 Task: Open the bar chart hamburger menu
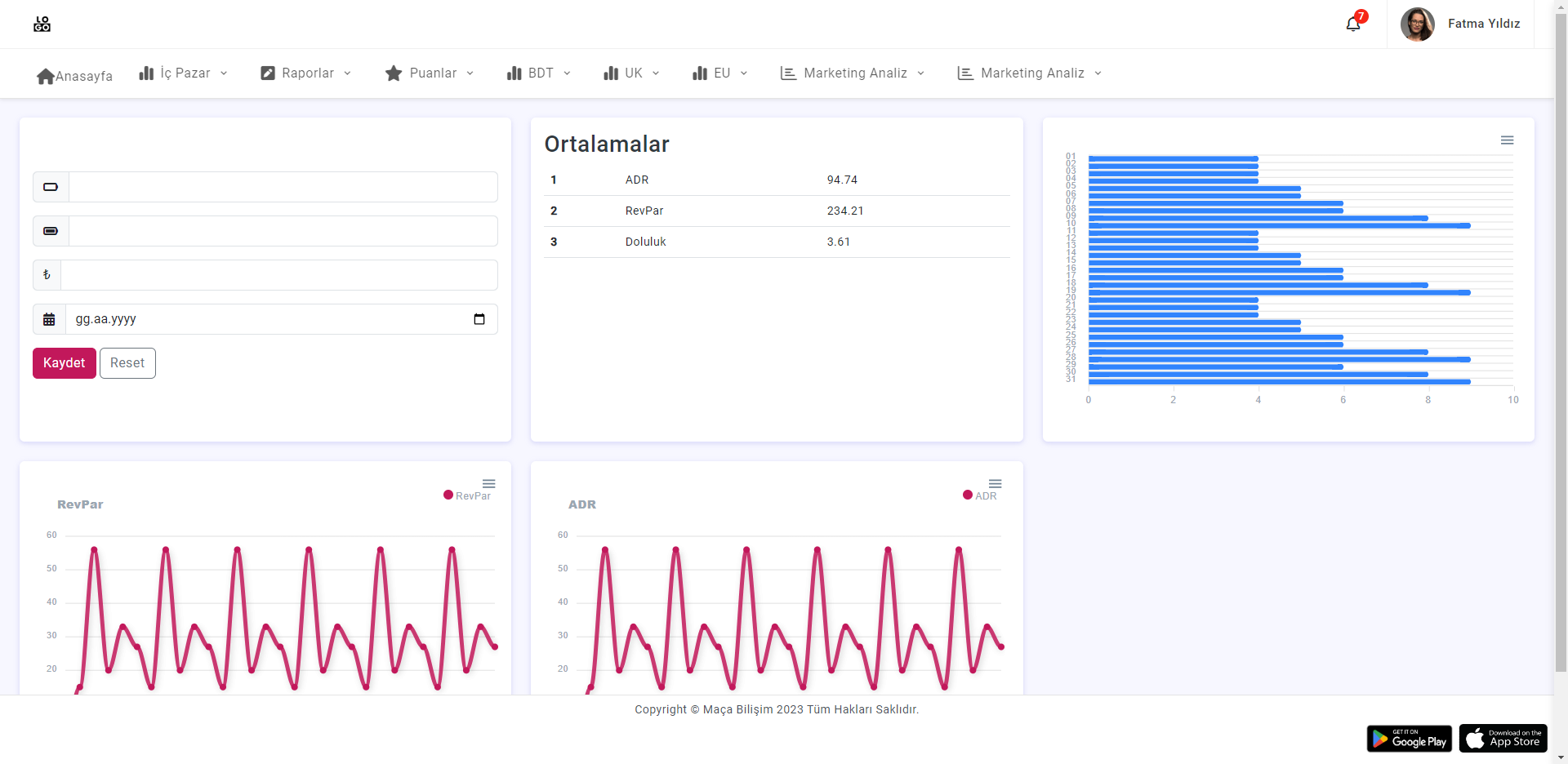pos(1507,140)
